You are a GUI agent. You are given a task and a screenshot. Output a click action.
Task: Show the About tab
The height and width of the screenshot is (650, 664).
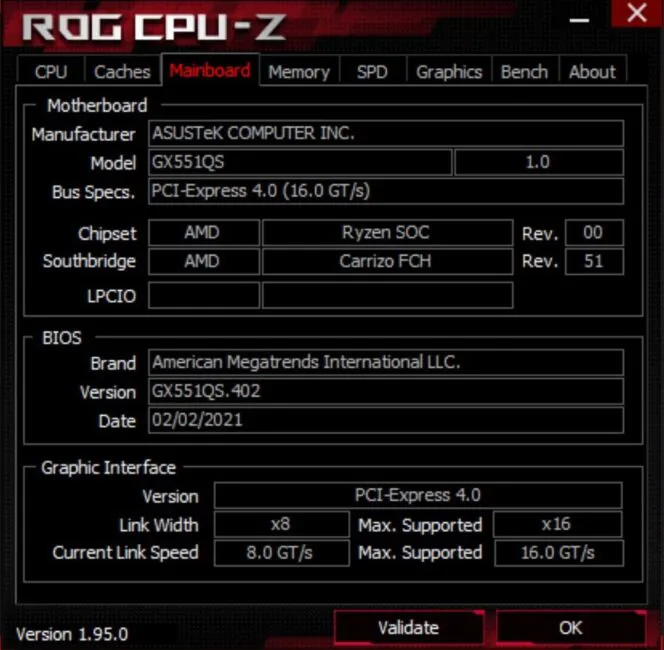(592, 72)
